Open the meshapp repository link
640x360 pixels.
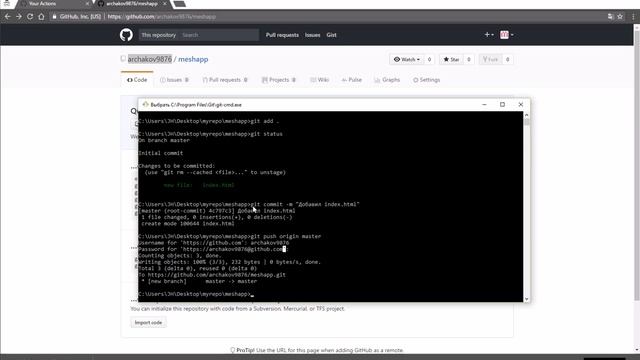193,59
